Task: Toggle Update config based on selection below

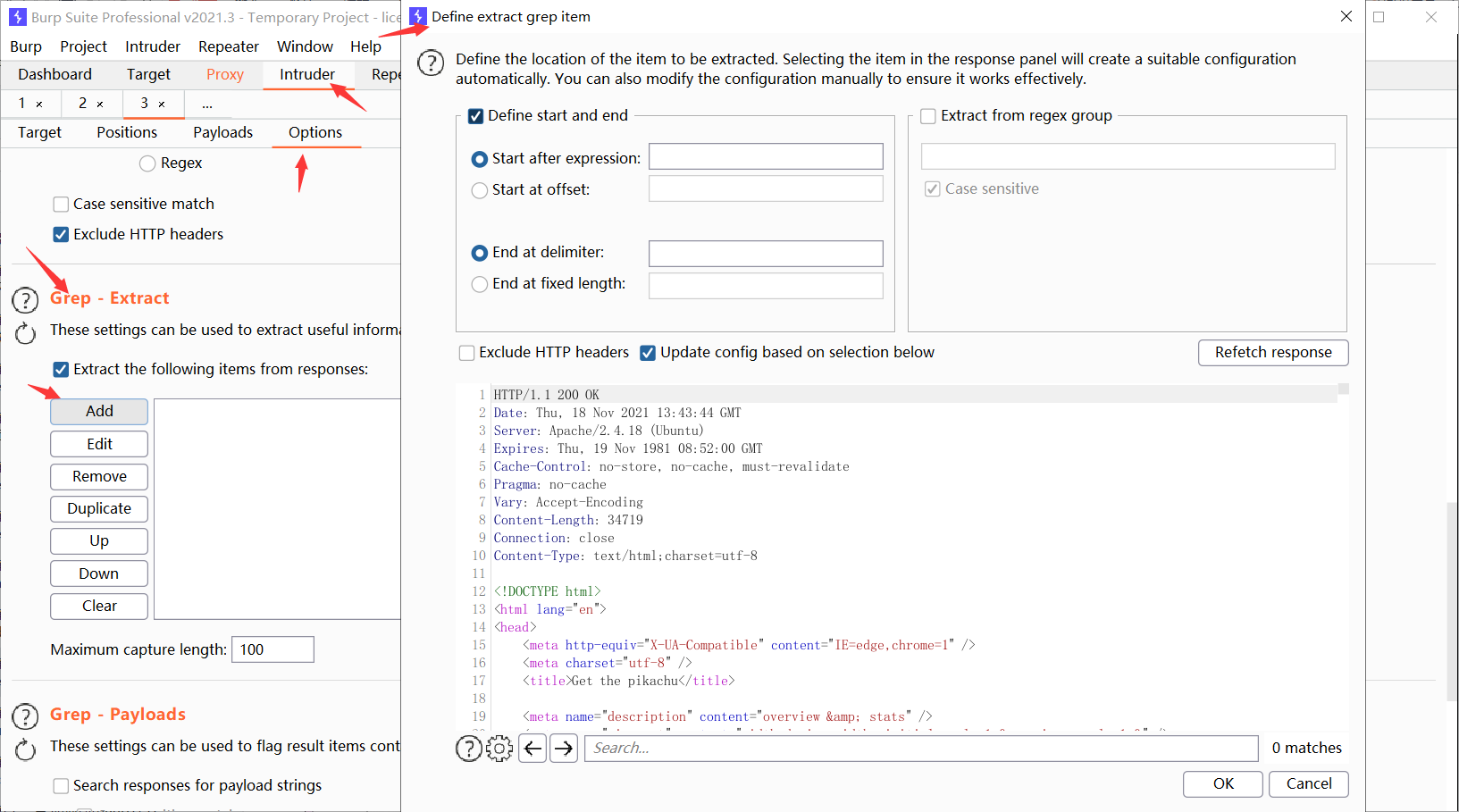Action: tap(648, 353)
